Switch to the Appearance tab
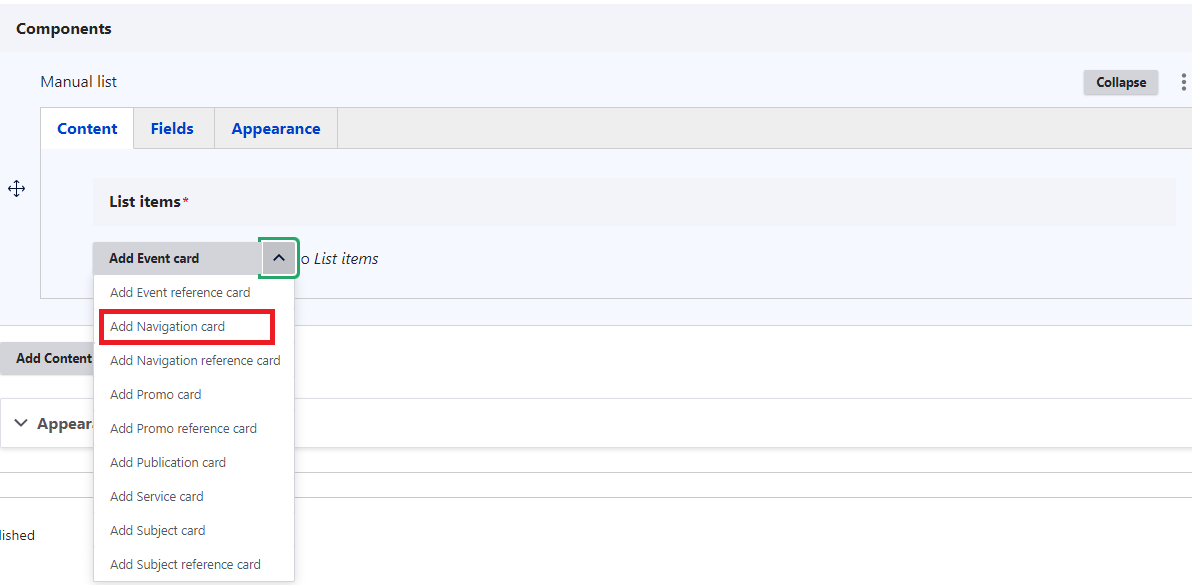 [x=276, y=129]
